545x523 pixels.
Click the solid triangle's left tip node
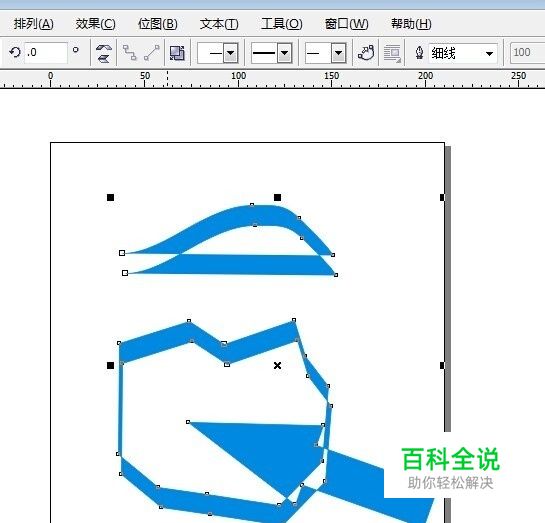[188, 422]
